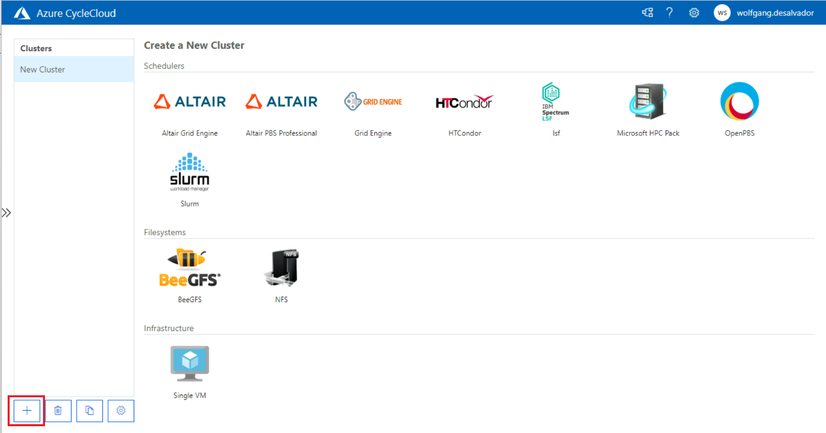Select the Microsoft HPC Pack icon

(648, 101)
